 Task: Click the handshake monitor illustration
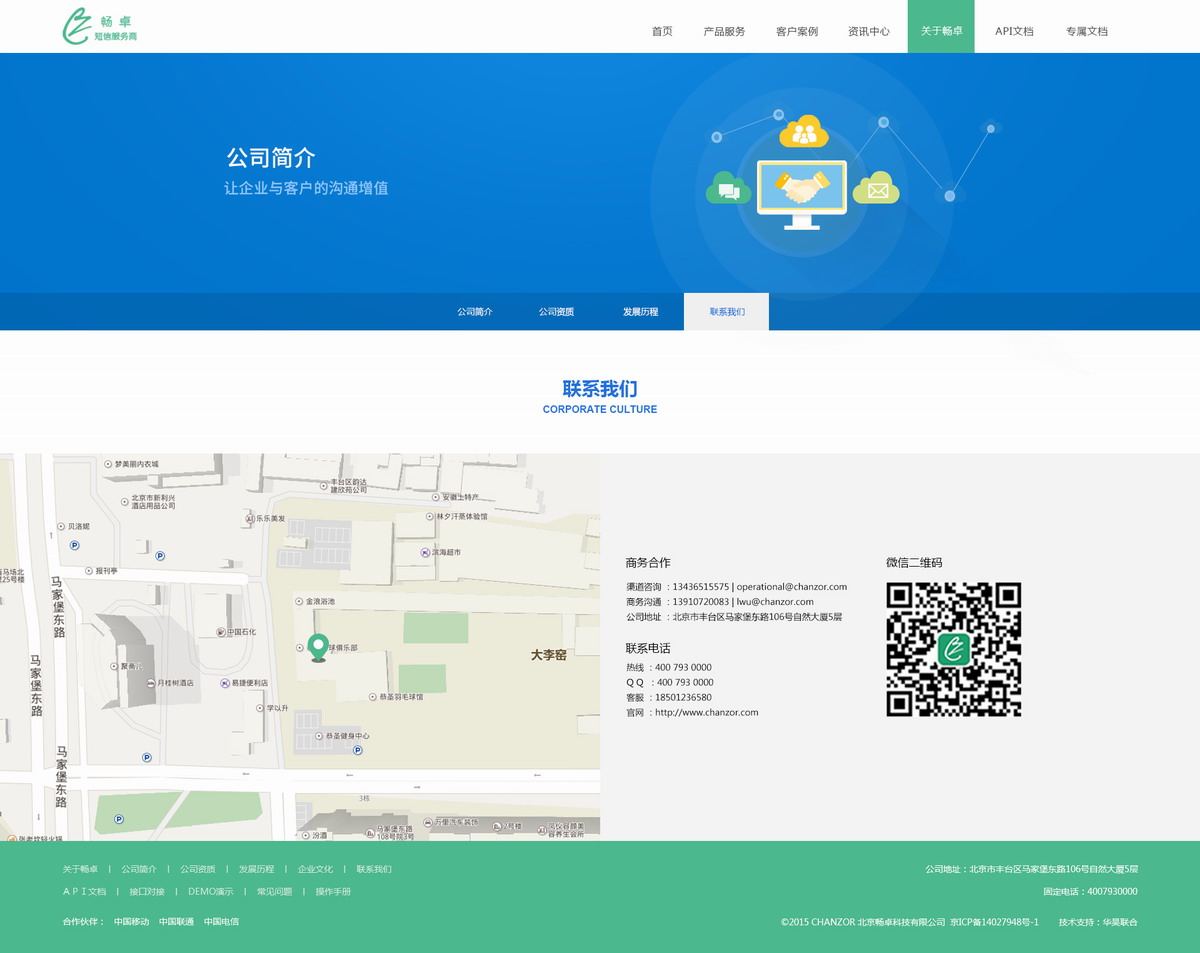[802, 190]
